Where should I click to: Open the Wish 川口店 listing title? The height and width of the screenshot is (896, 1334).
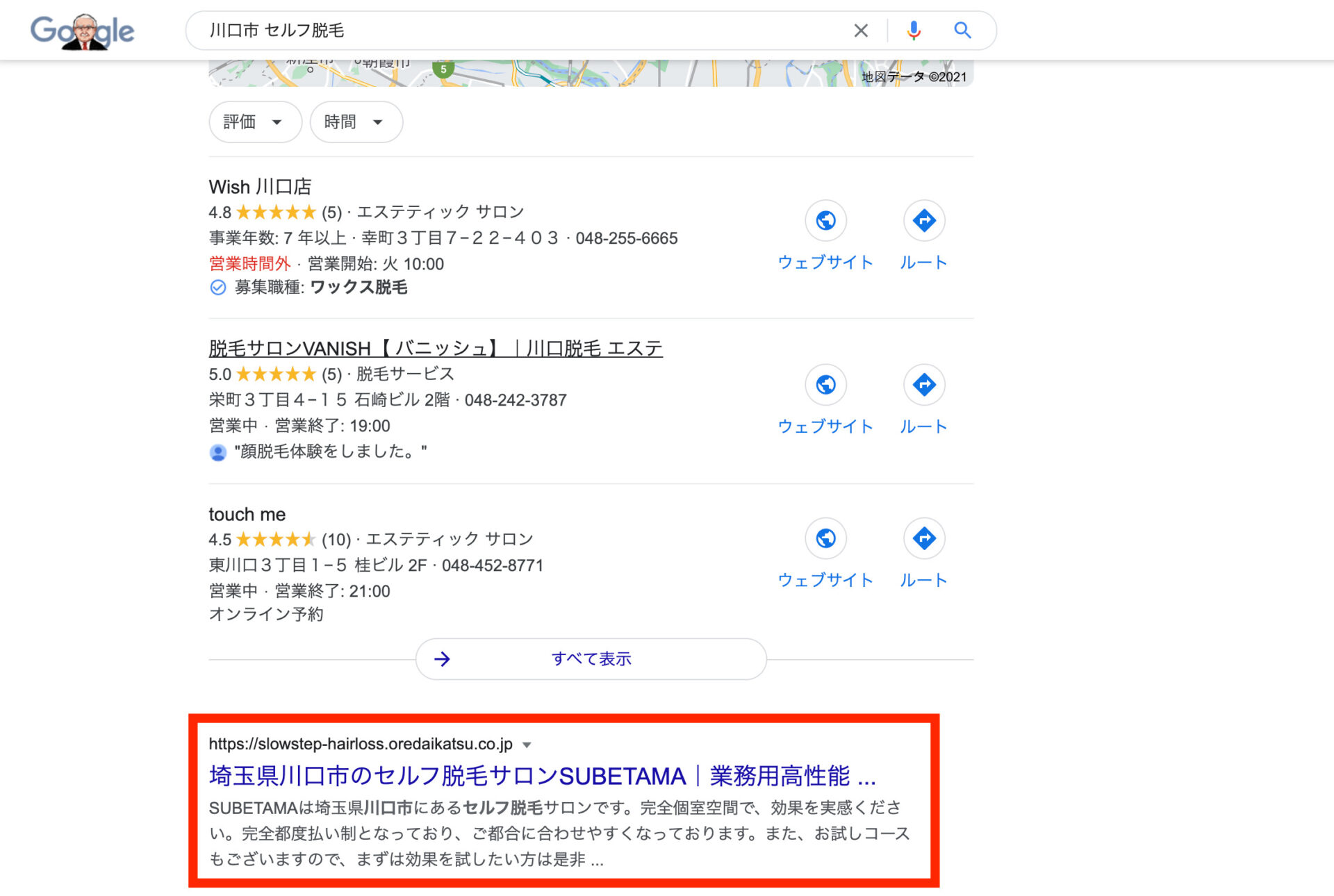pos(260,187)
